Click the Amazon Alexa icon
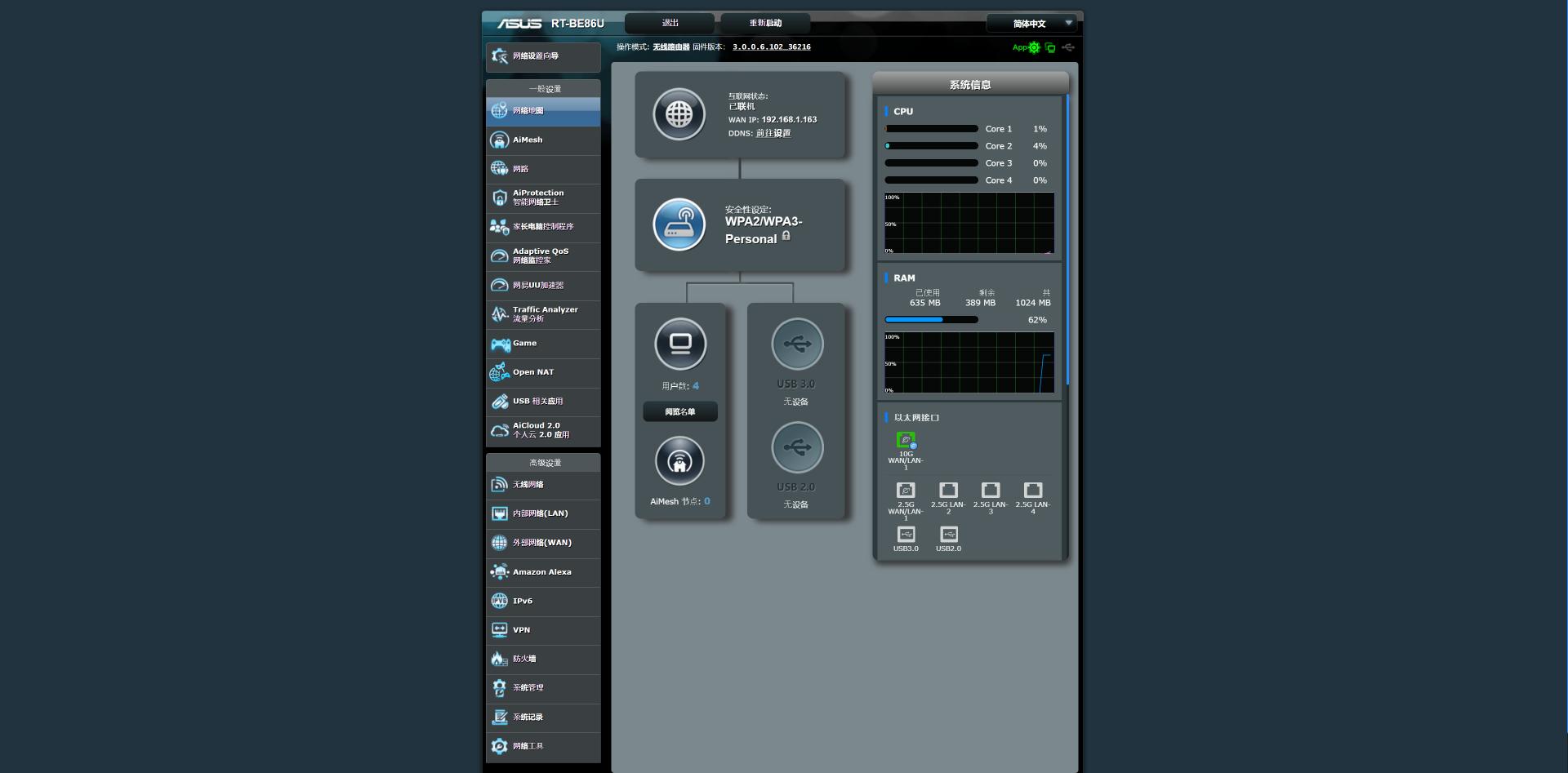Viewport: 1568px width, 773px height. (x=499, y=572)
